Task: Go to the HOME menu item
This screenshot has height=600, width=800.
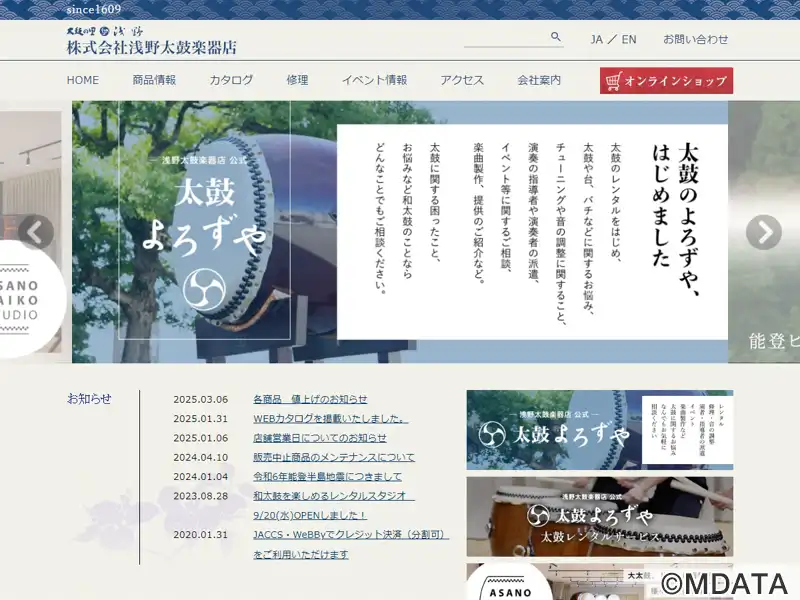Action: point(83,80)
